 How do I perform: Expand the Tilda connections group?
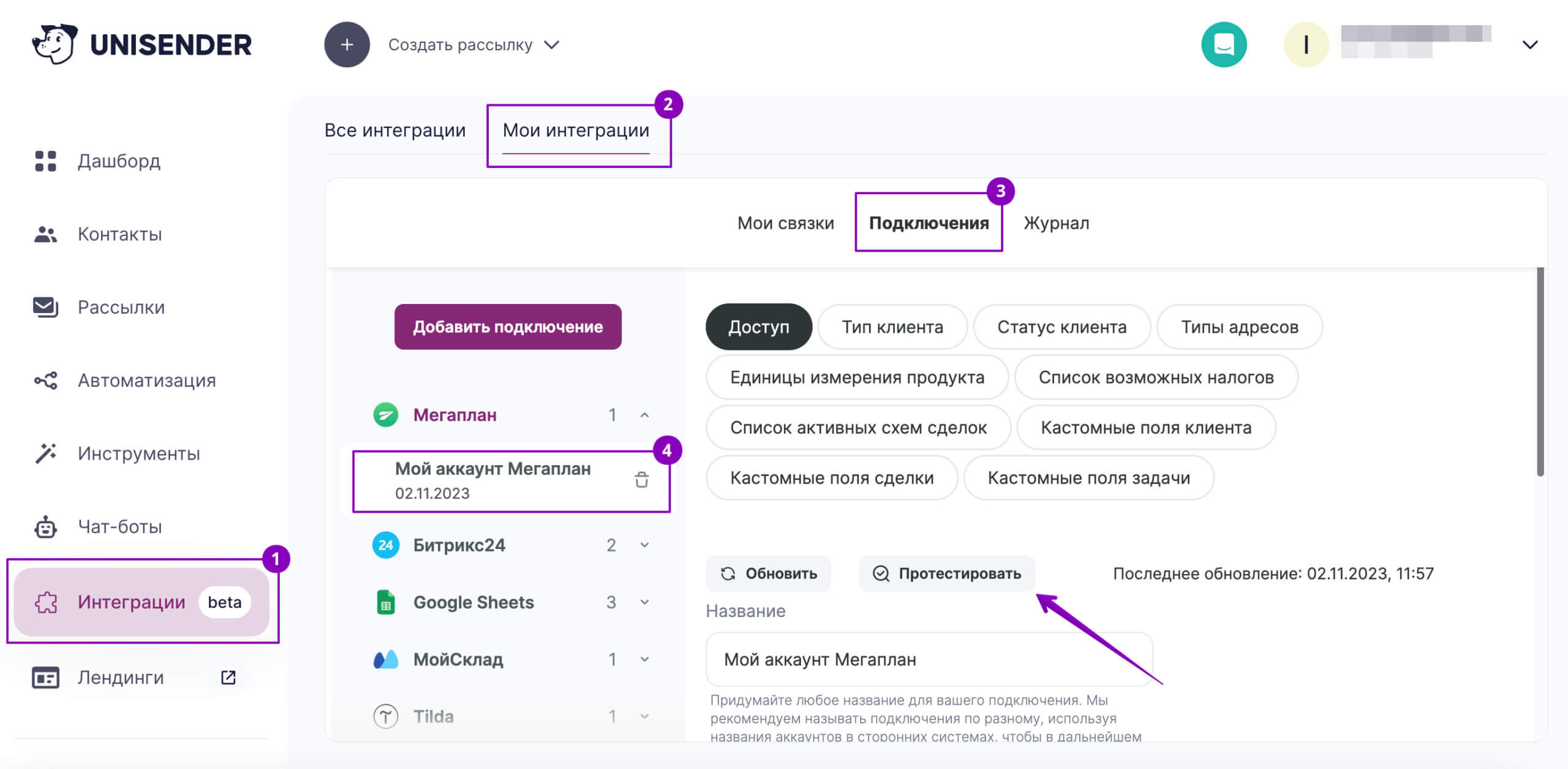coord(644,716)
